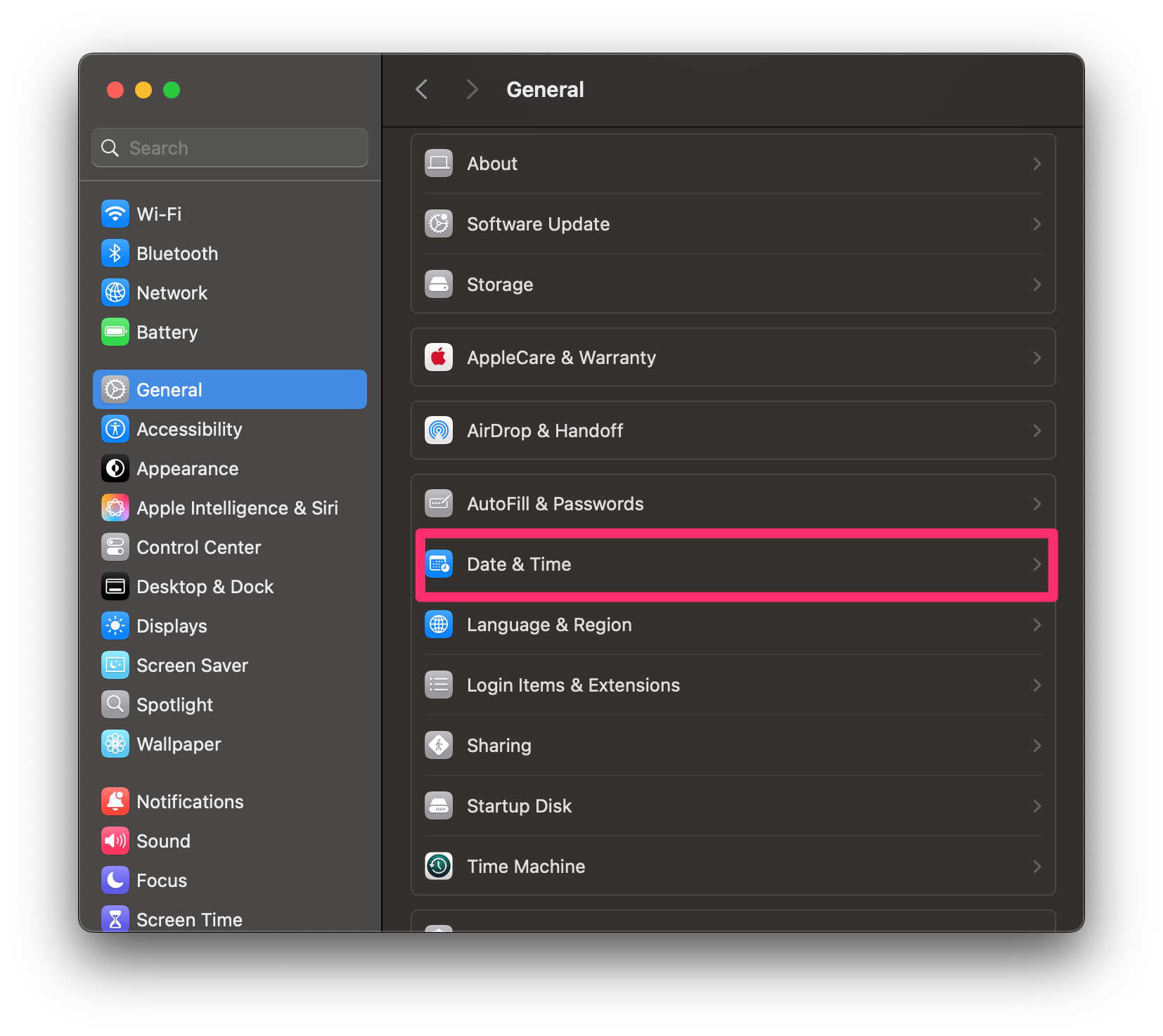This screenshot has height=1036, width=1163.
Task: Click the Bluetooth label in sidebar
Action: click(x=177, y=254)
